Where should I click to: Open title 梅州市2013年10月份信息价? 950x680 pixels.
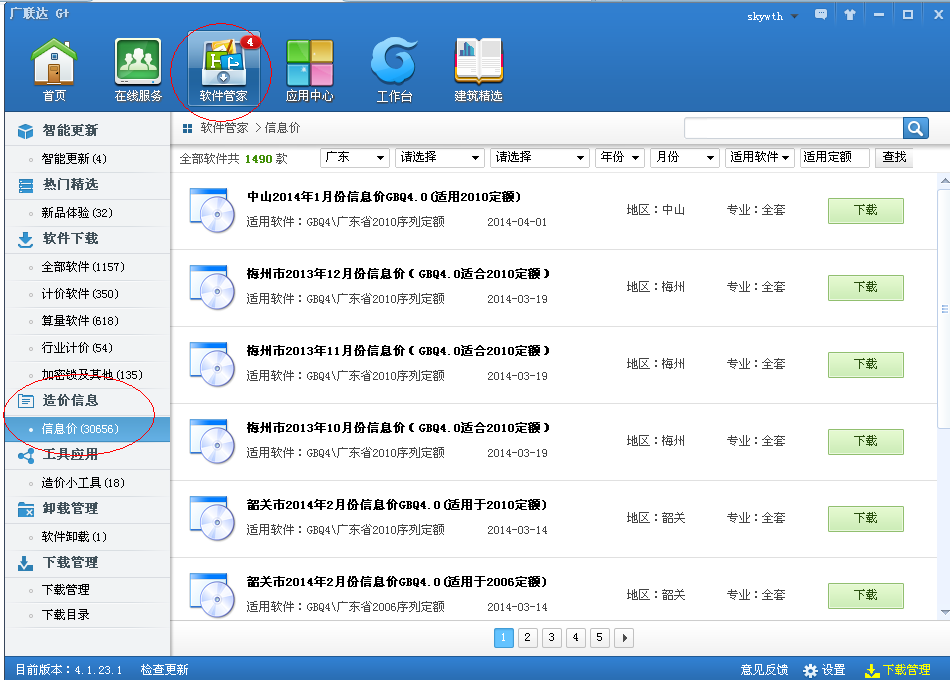tap(398, 428)
